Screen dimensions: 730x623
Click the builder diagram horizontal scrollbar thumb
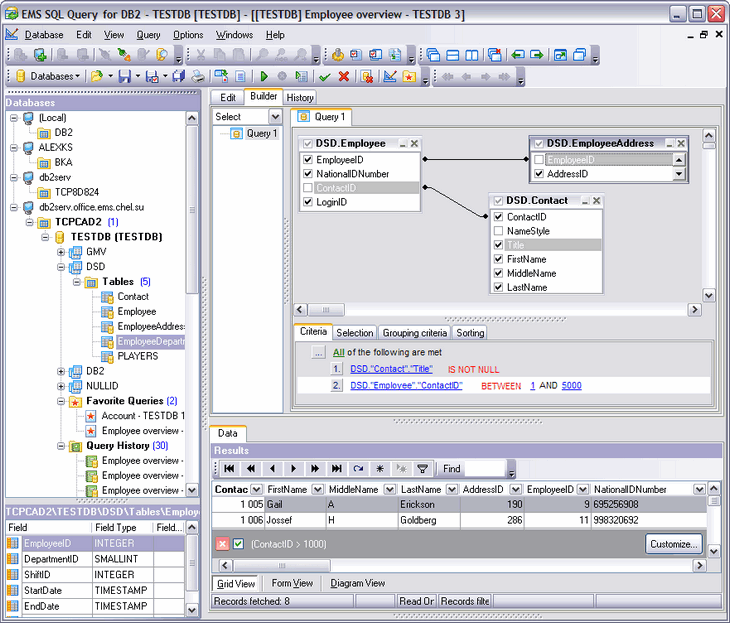click(326, 310)
